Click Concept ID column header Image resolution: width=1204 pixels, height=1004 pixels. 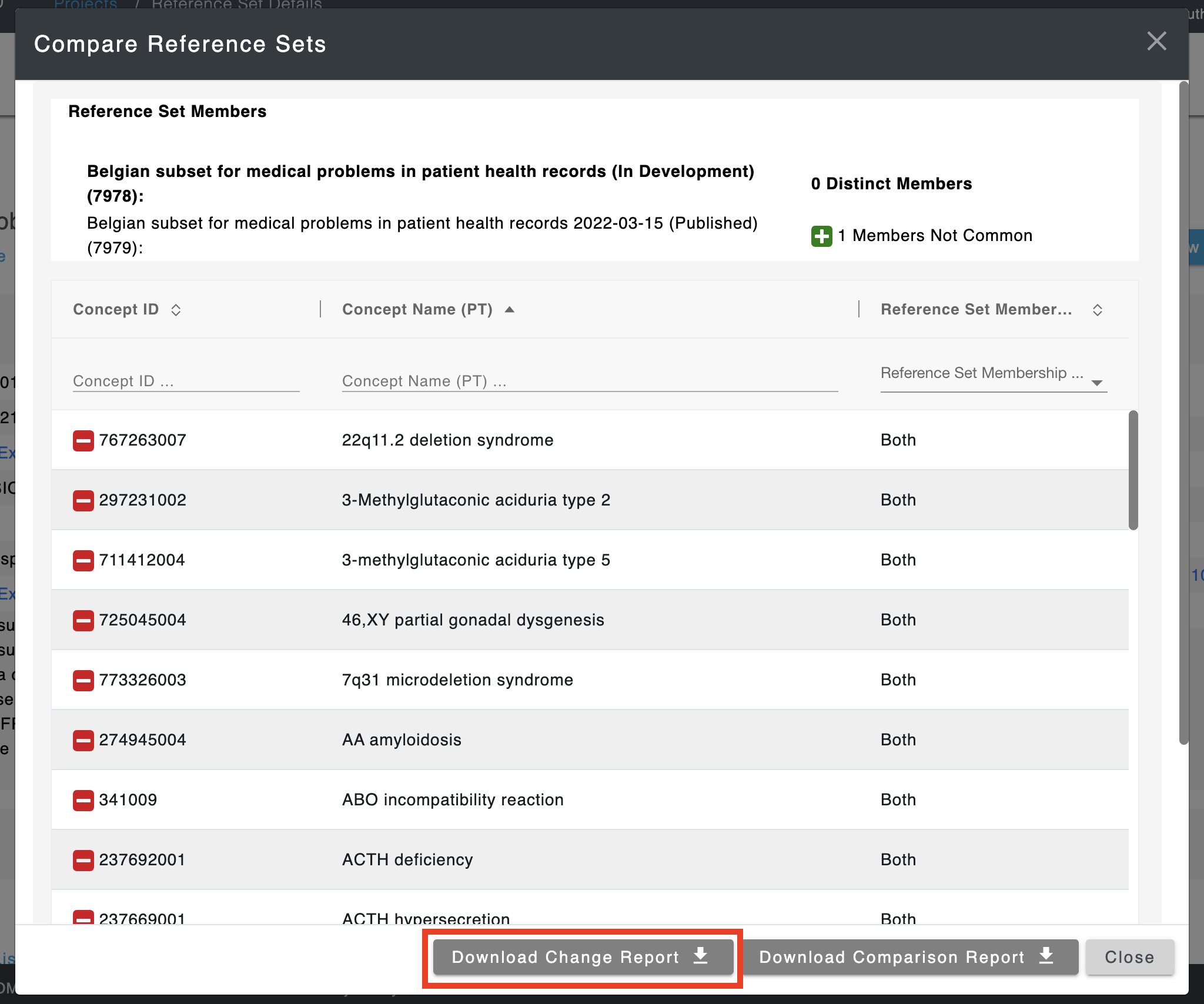(x=116, y=309)
